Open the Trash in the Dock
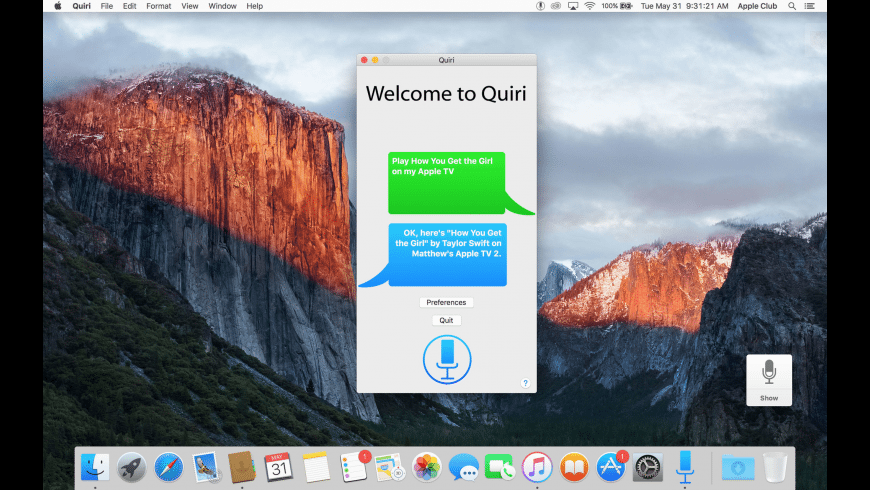Viewport: 870px width, 490px height. [775, 467]
